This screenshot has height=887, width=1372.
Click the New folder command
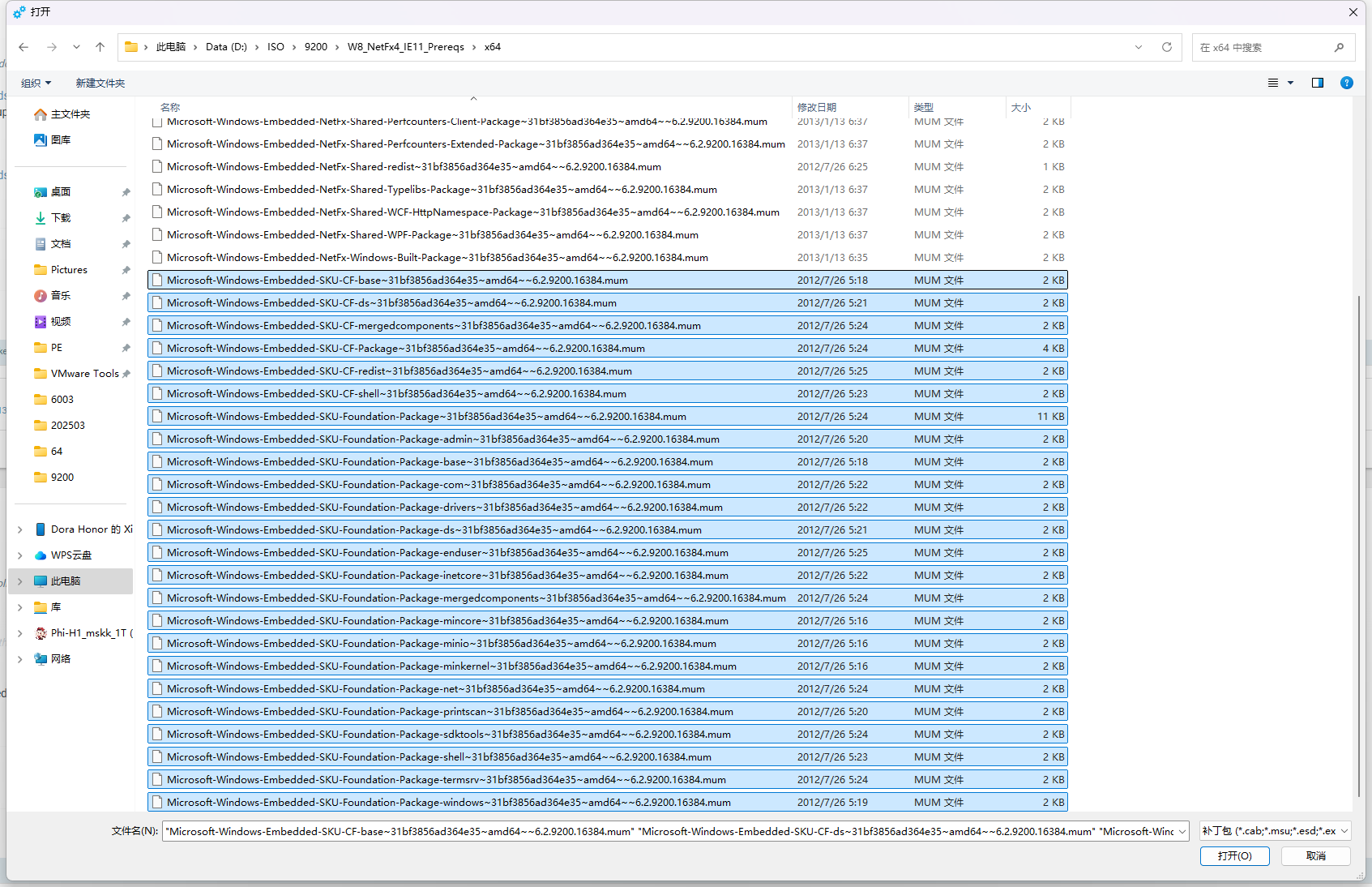pos(100,83)
